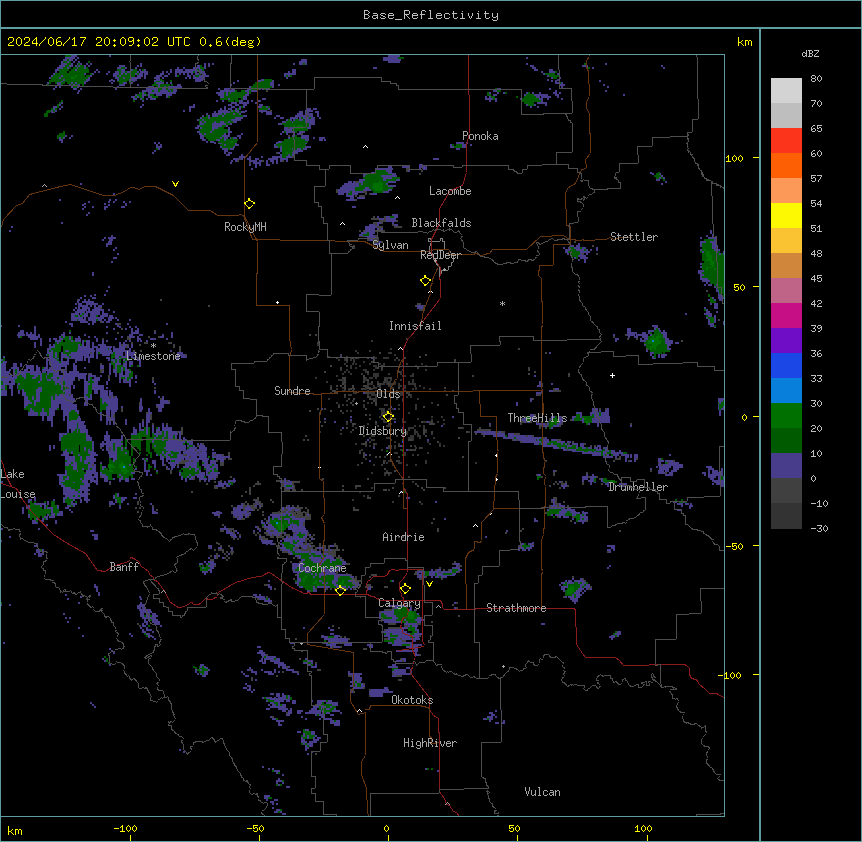Click the yellow 54 dBZ legend swatch
Image resolution: width=862 pixels, height=842 pixels.
786,215
